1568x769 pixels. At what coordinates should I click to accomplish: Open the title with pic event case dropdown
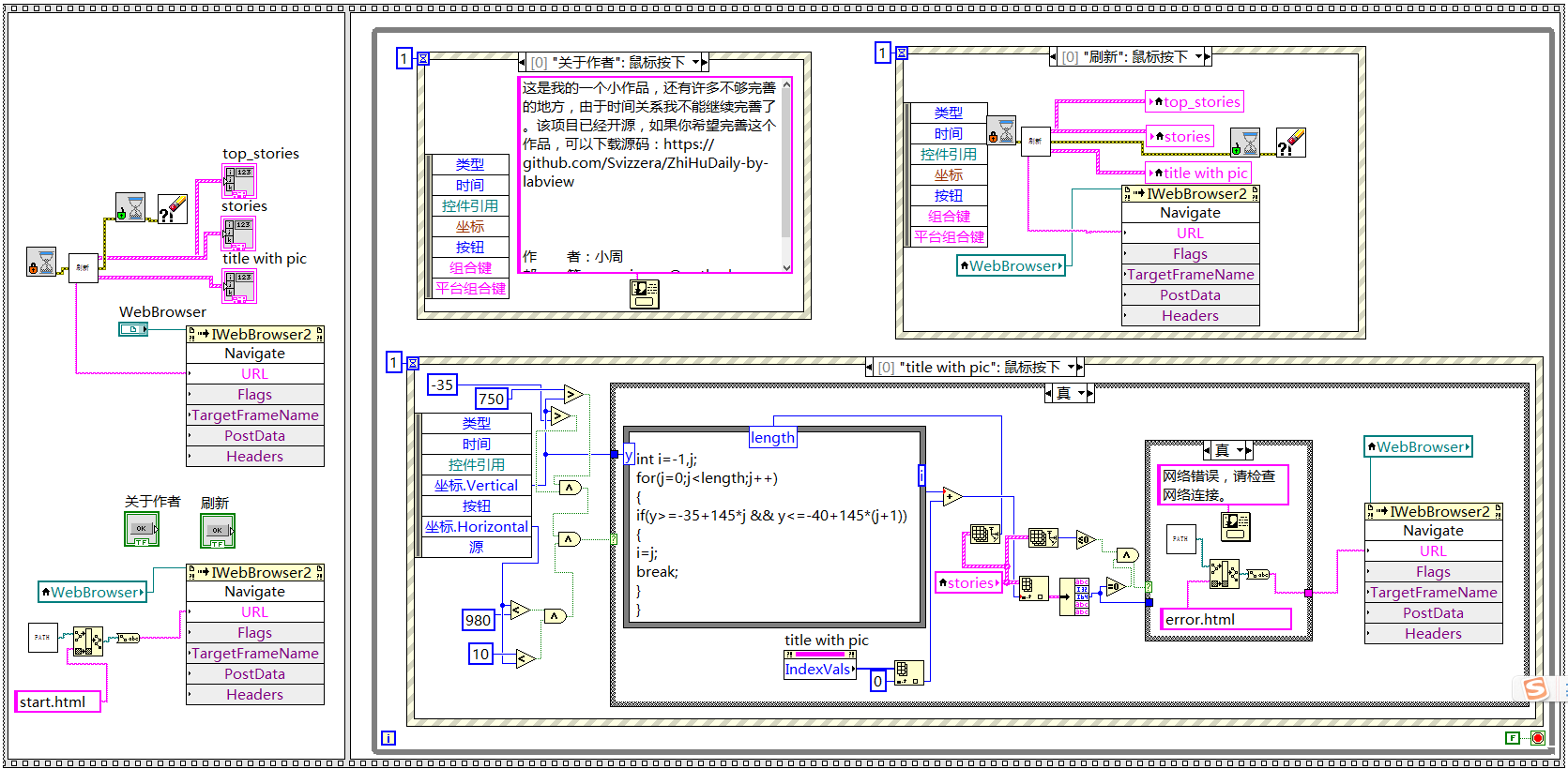point(1071,367)
